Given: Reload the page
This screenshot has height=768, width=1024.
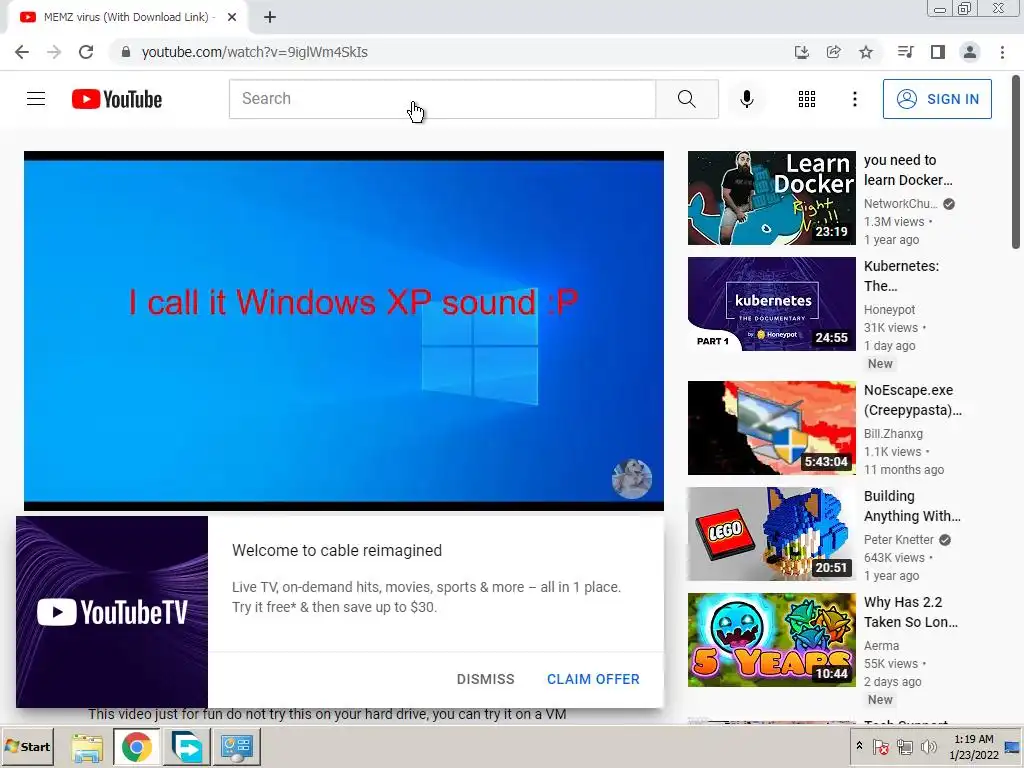Looking at the screenshot, I should [x=86, y=52].
